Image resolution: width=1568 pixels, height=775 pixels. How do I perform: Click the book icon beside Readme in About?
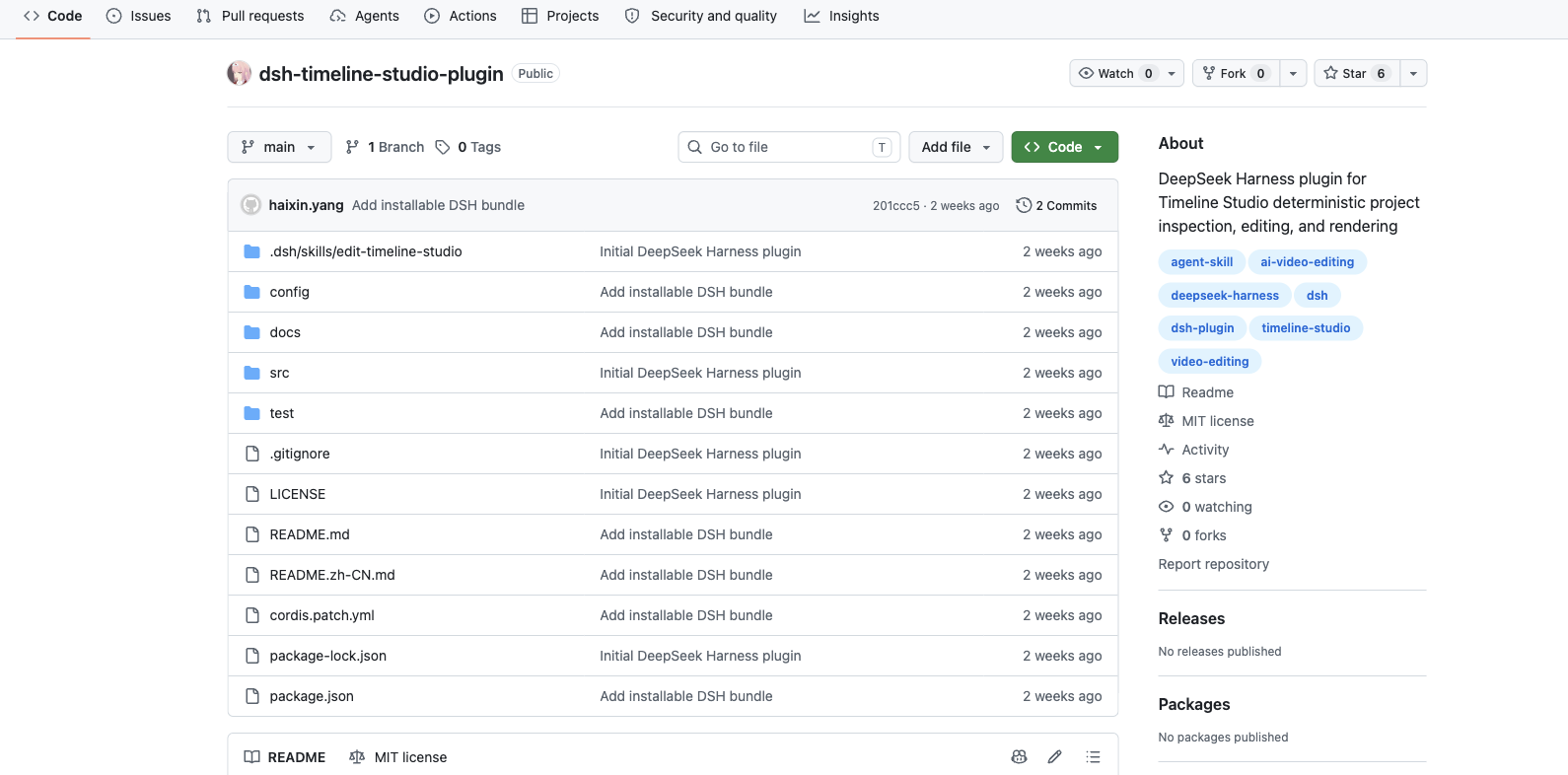click(1167, 392)
